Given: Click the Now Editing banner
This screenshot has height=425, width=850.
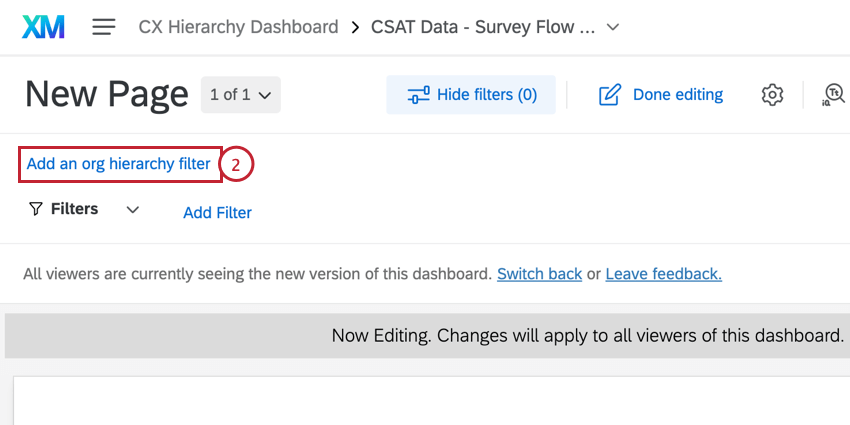Looking at the screenshot, I should [x=588, y=336].
